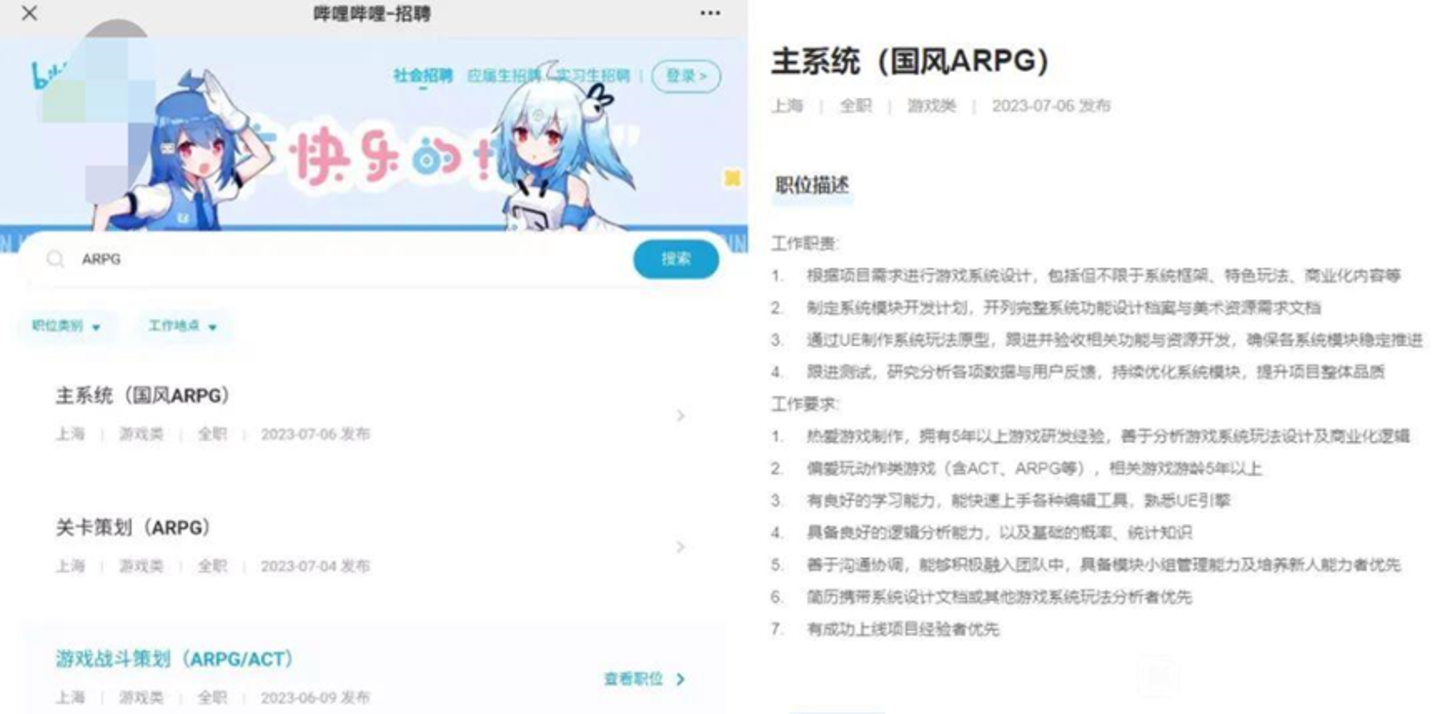The image size is (1440, 714).
Task: Open the 主系统（国风ARPG） job title in list
Action: [x=143, y=395]
